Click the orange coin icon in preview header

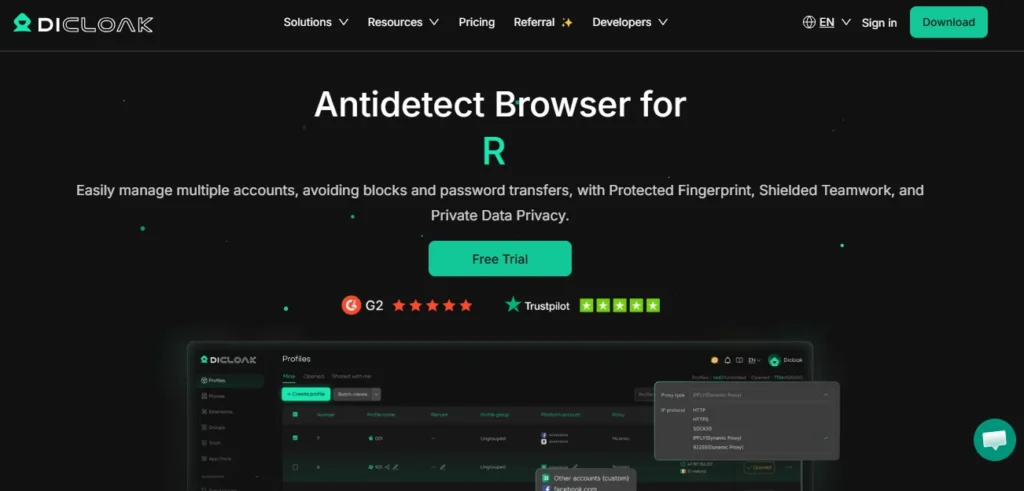point(714,360)
